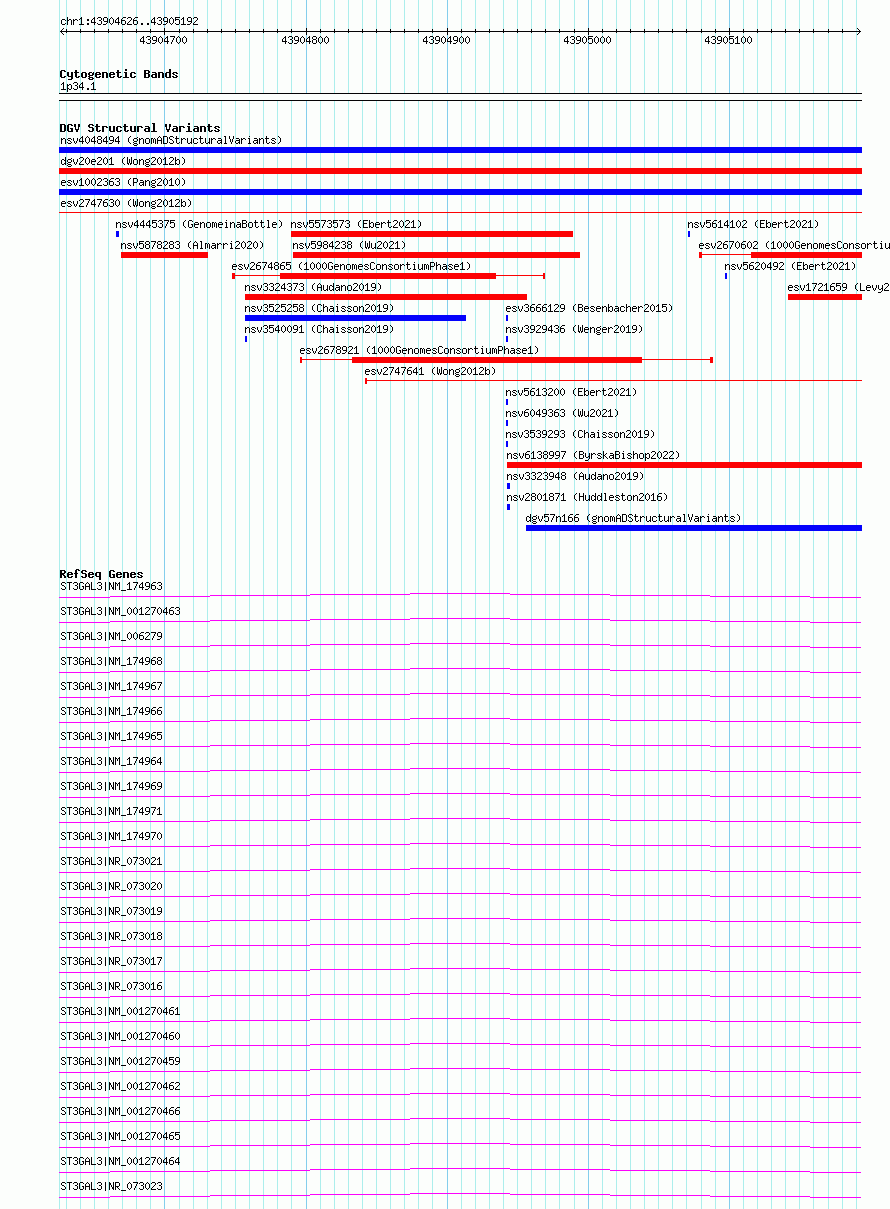This screenshot has width=890, height=1209.
Task: Click the blue bar of nsv3525258
Action: click(355, 318)
